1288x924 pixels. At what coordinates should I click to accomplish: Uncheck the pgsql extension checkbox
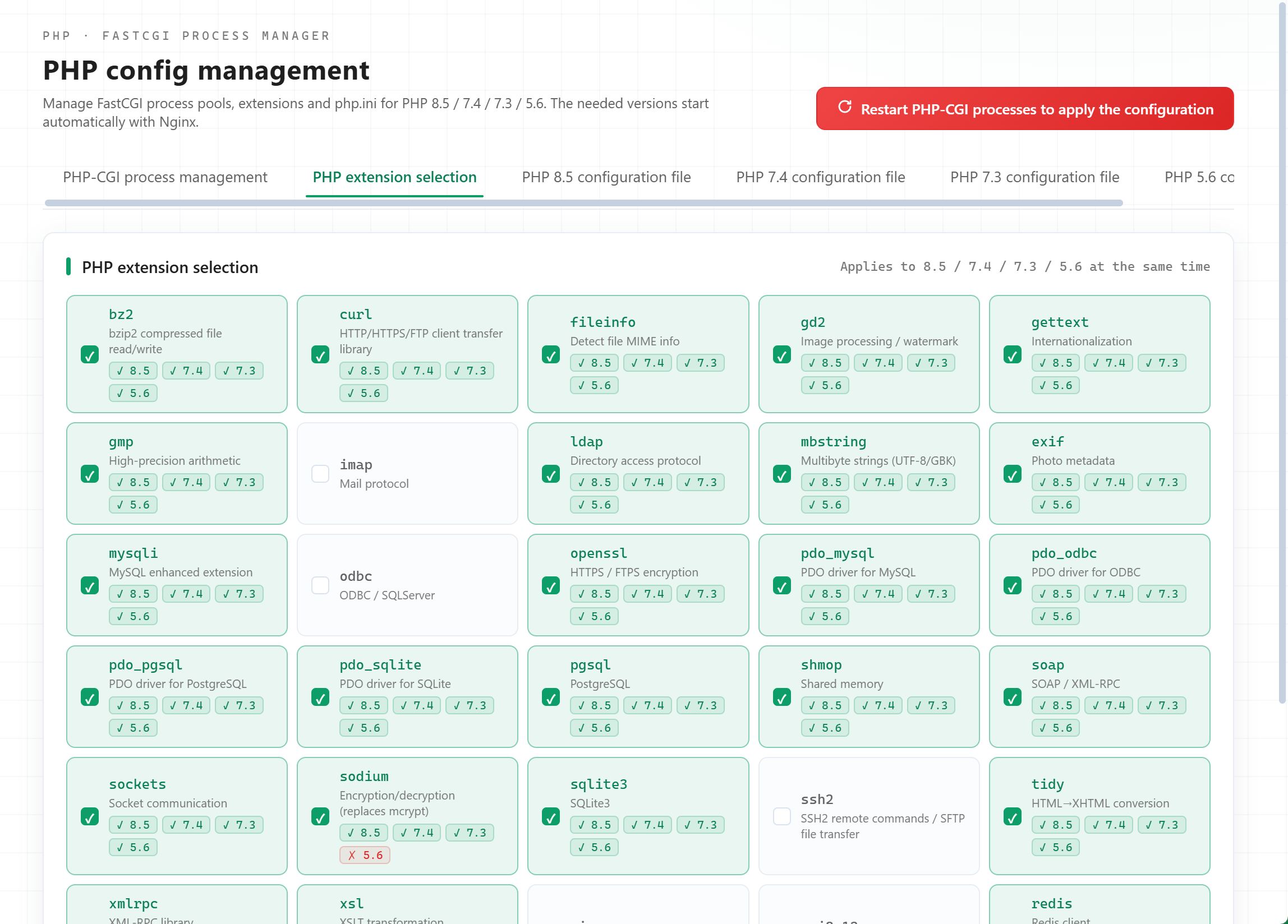(x=551, y=697)
